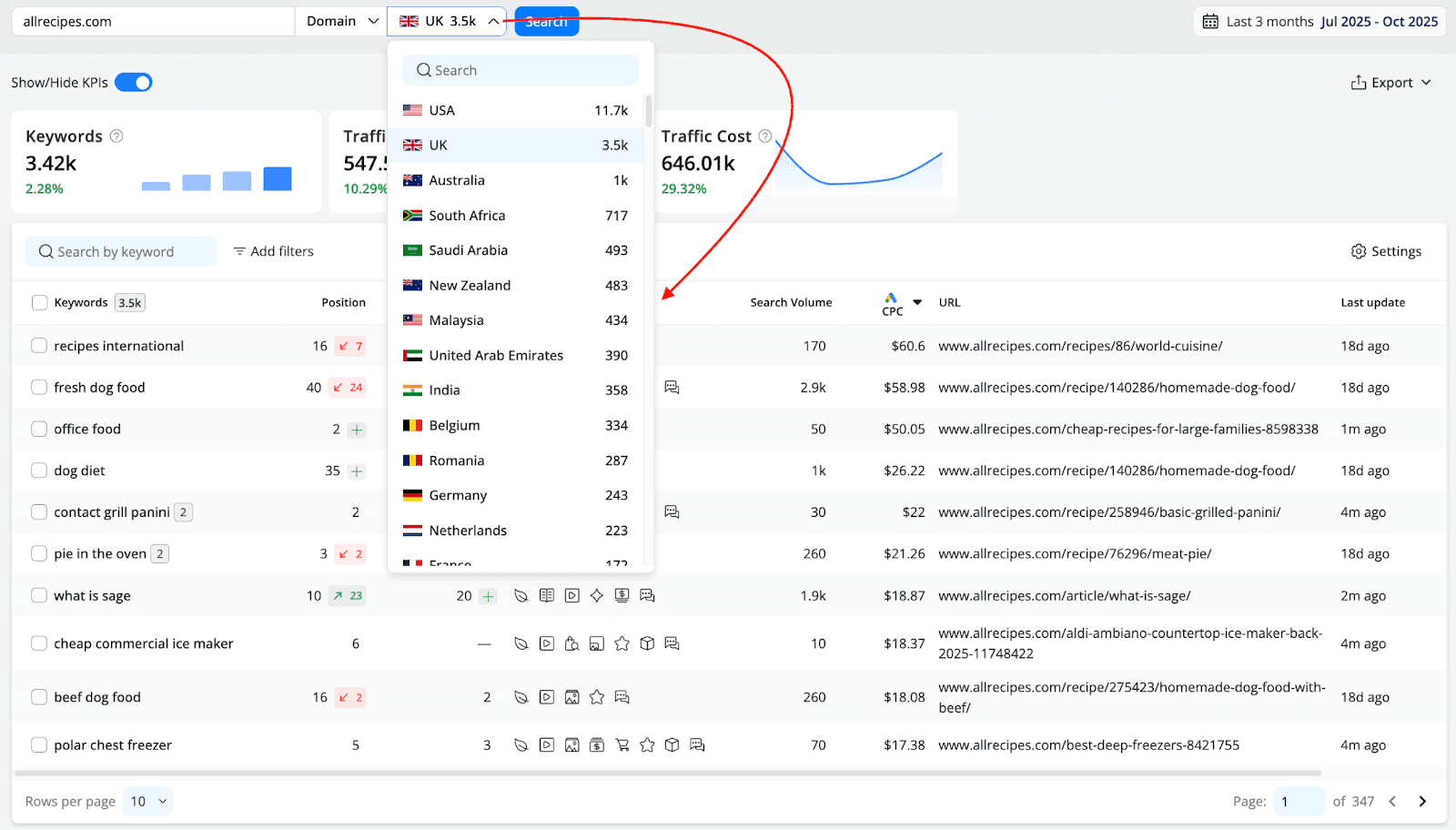Screen dimensions: 1456x830
Task: Go to the previous results page arrow
Action: click(1392, 802)
